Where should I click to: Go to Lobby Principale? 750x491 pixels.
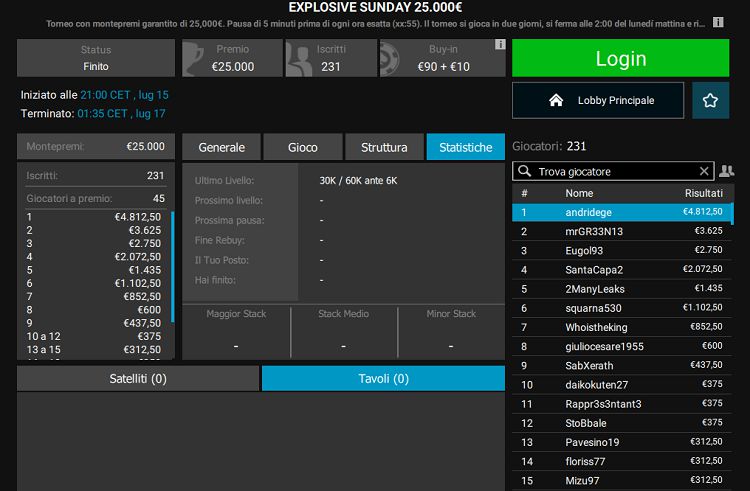598,101
